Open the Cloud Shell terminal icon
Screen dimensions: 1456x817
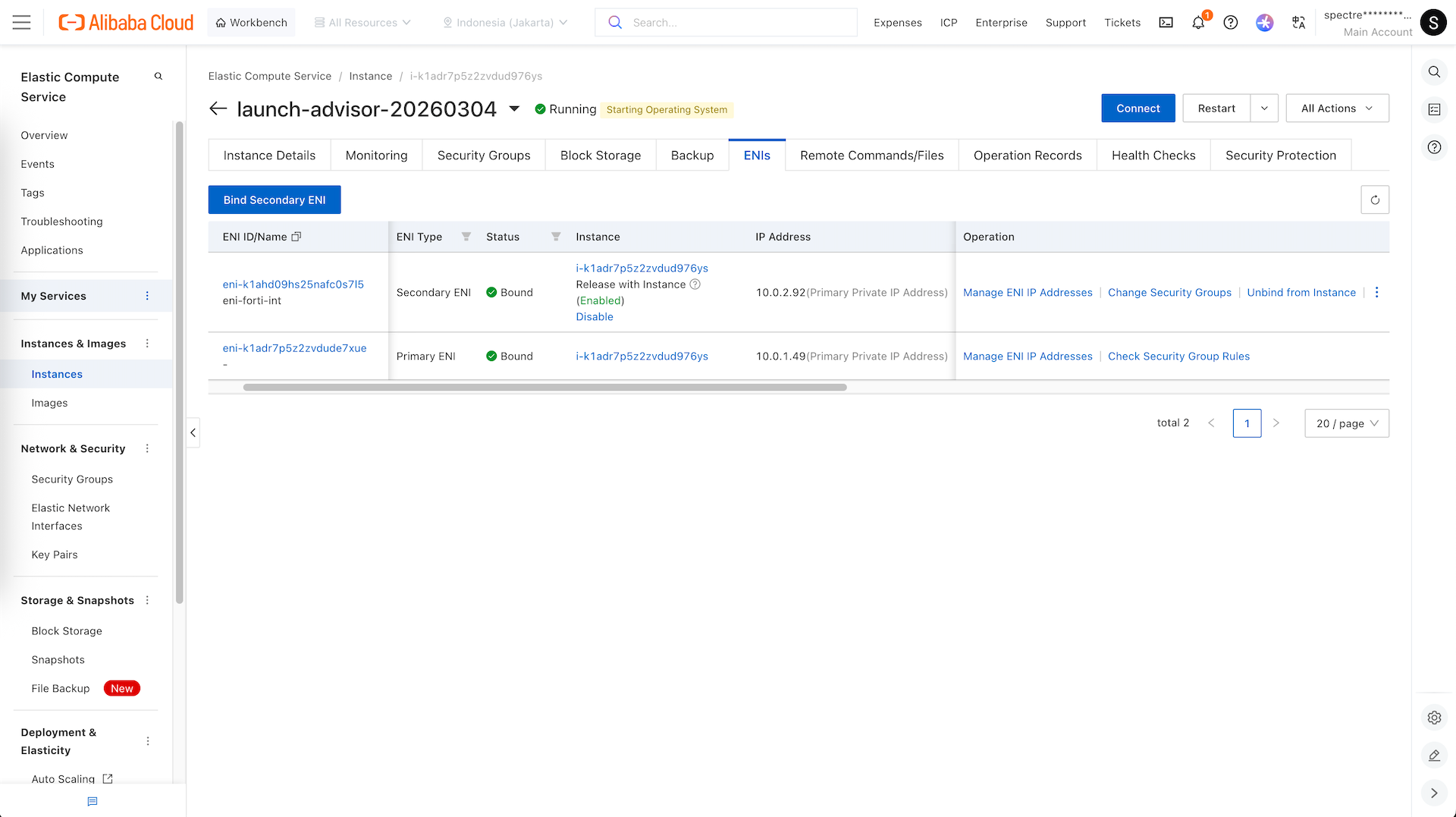(x=1166, y=23)
